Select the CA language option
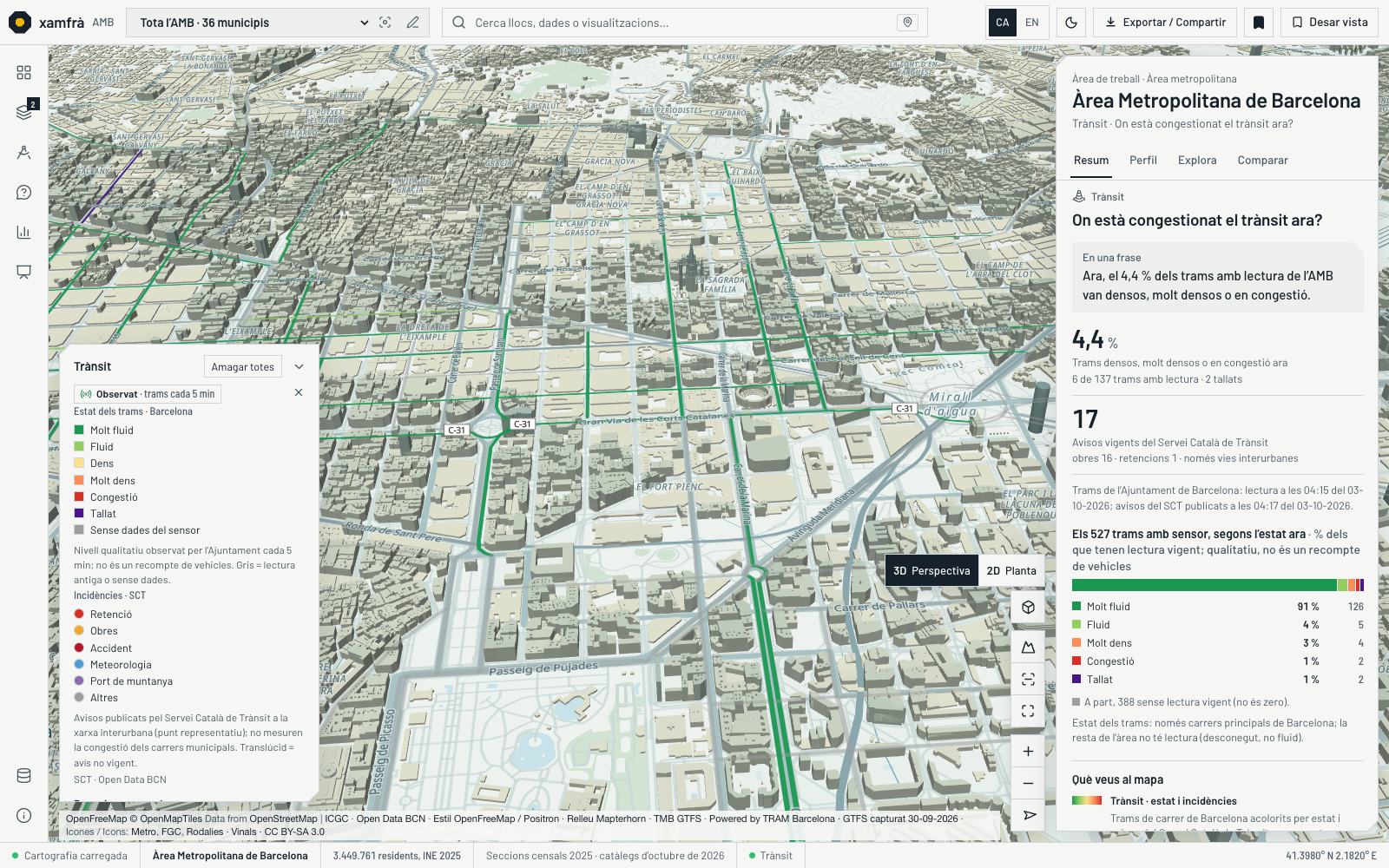The width and height of the screenshot is (1389, 868). coord(1003,23)
